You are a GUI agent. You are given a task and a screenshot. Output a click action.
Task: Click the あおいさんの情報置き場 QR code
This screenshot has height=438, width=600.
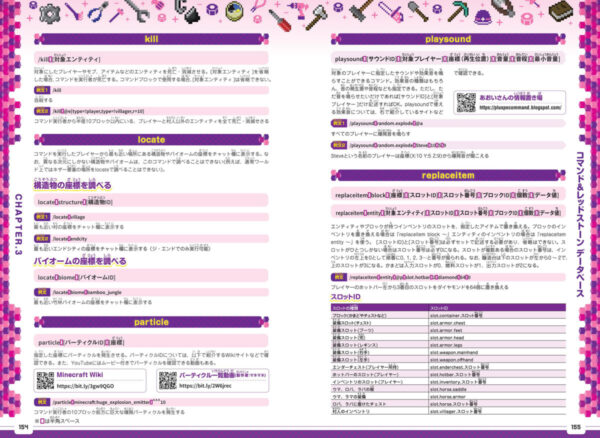tap(466, 103)
